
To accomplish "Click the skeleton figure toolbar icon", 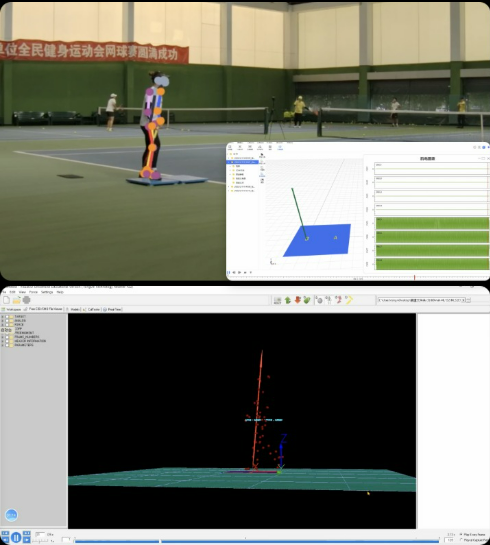I will pos(329,300).
